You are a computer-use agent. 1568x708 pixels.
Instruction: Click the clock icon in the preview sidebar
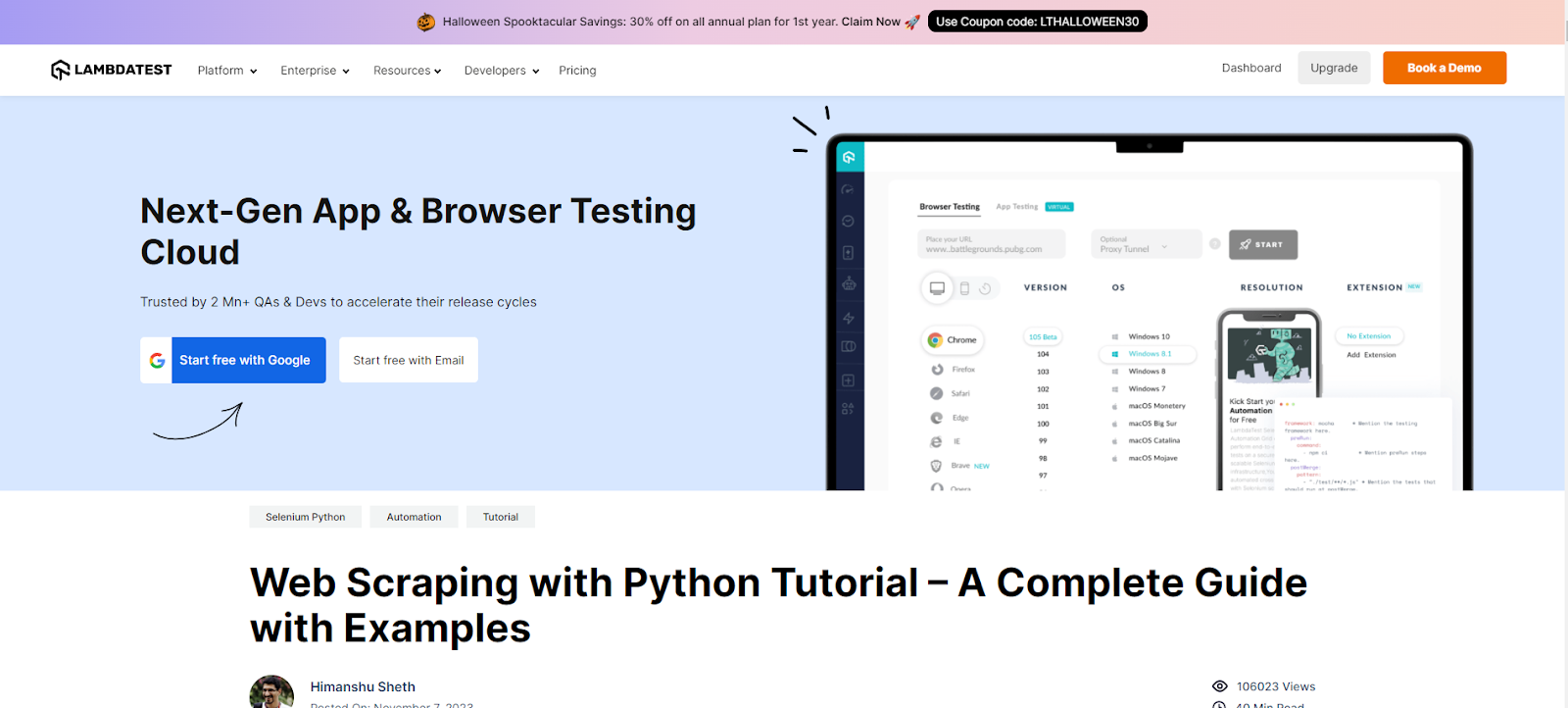(x=848, y=222)
